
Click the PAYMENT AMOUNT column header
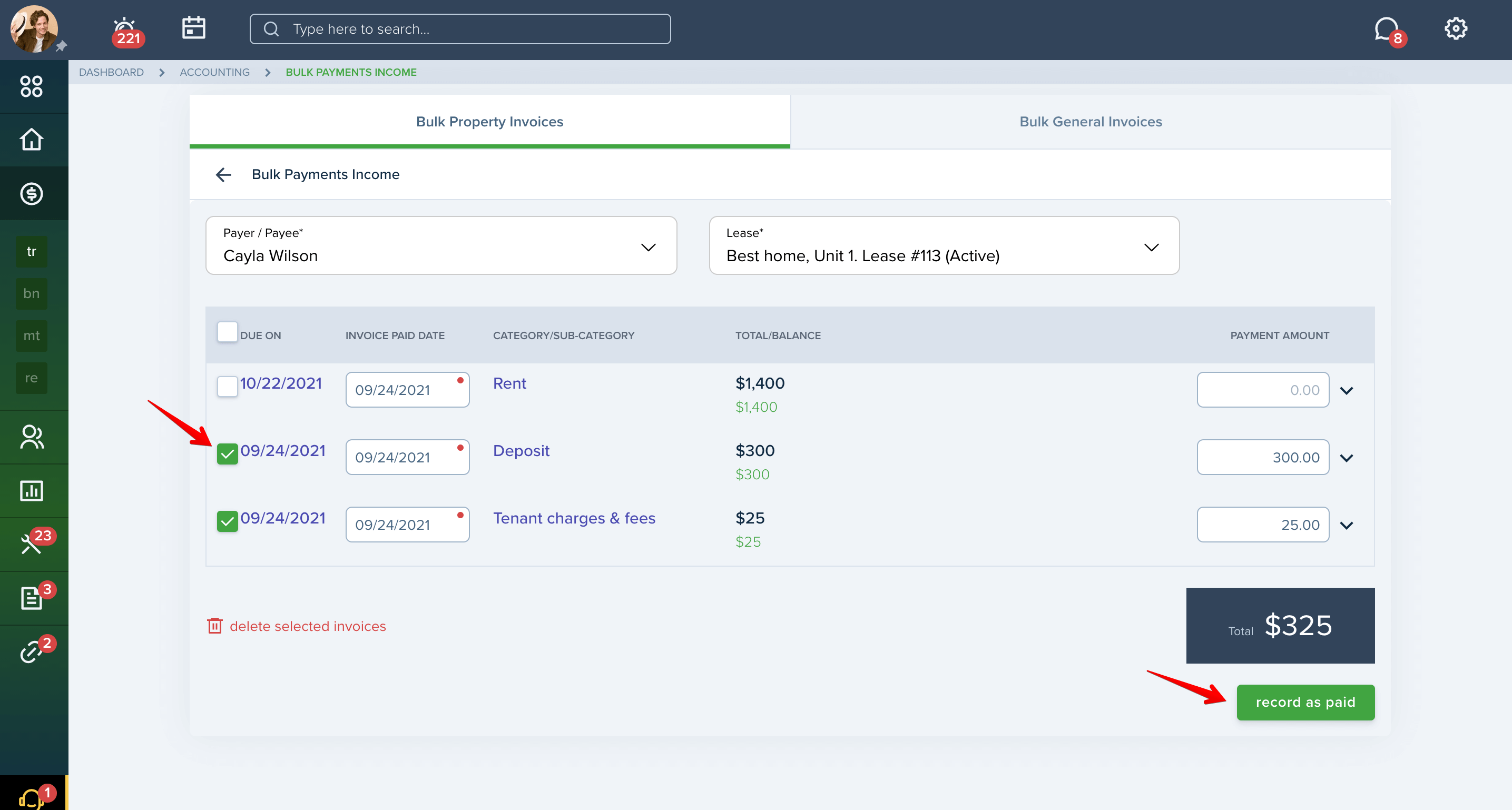click(1280, 335)
